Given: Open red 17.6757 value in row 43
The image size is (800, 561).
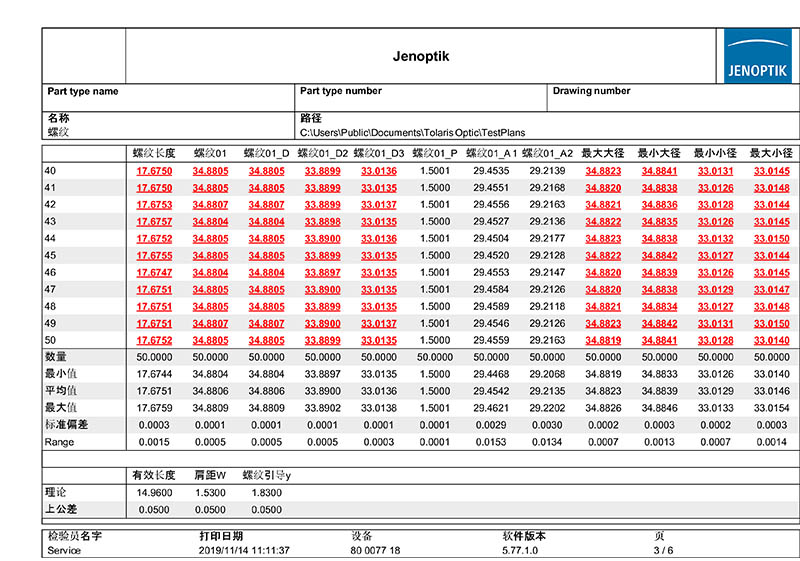Looking at the screenshot, I should point(154,222).
